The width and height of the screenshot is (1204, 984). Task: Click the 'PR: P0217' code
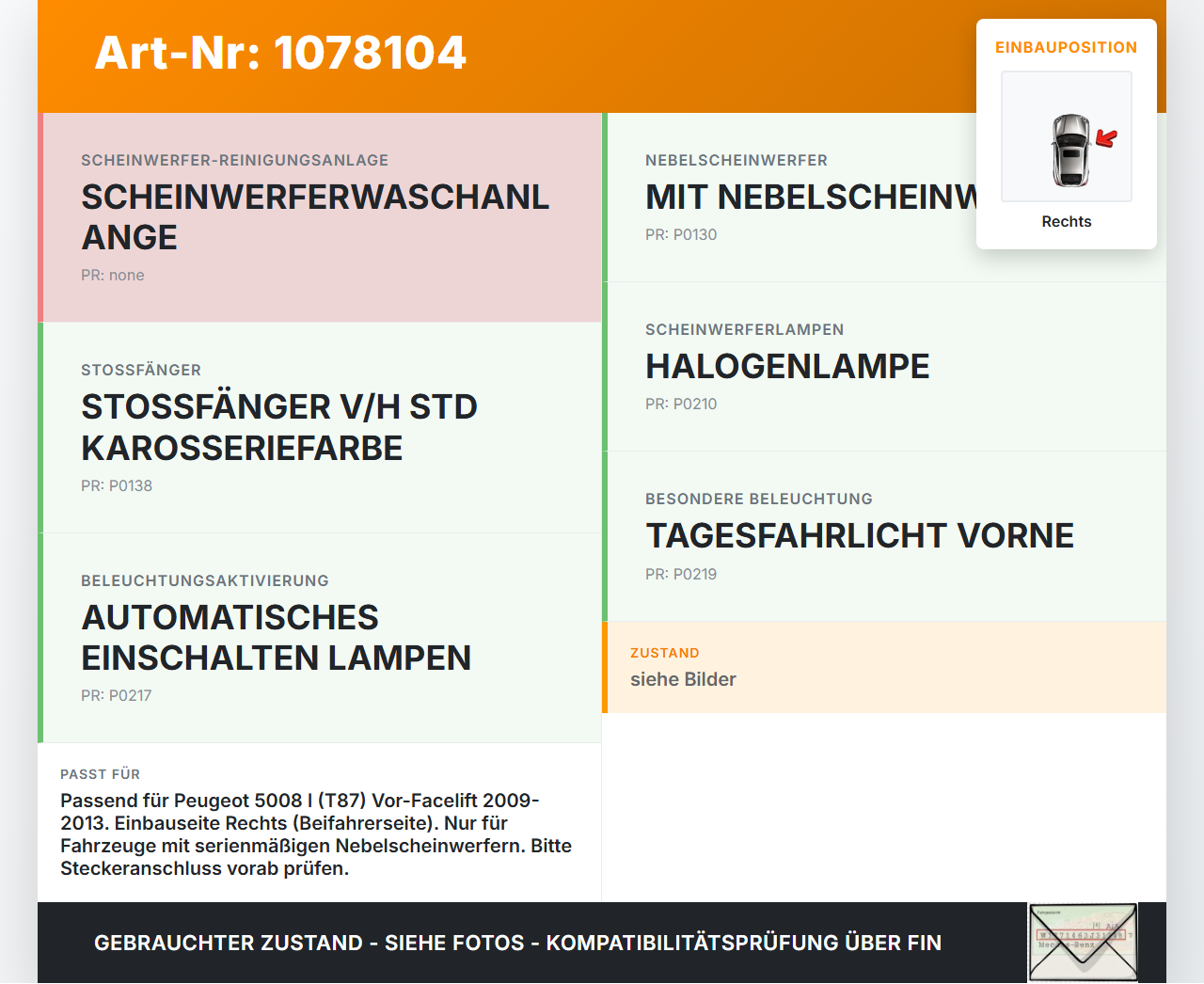[117, 695]
